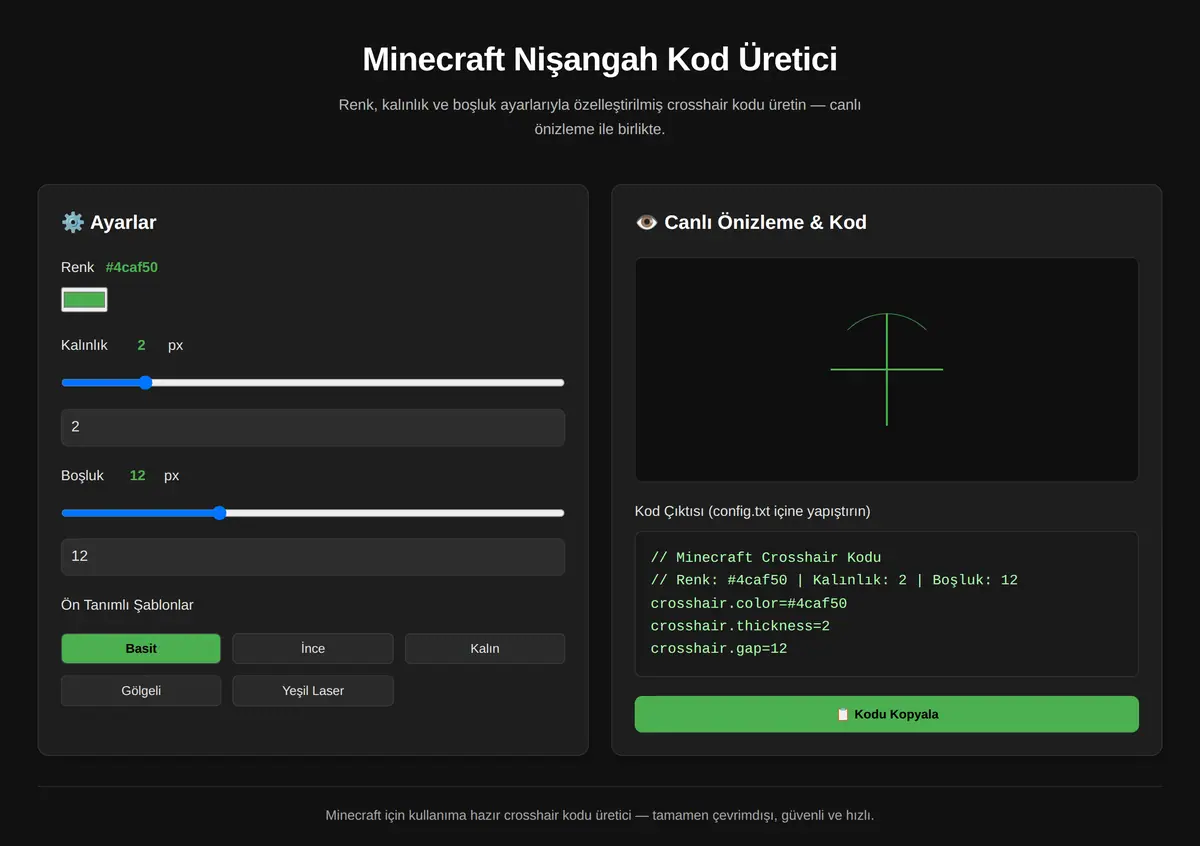Click the Minecraft Nişangah Kod Üretici title
Screen dimensions: 1200x846
(x=600, y=59)
